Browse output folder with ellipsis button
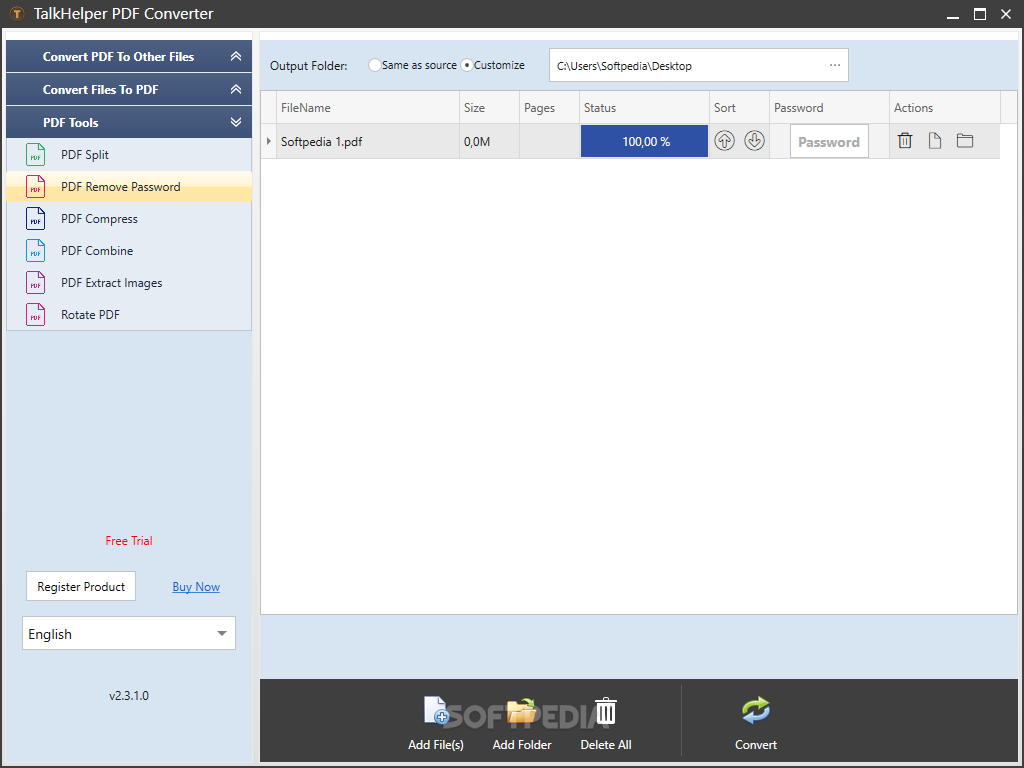Screen dimensions: 1024x768 [x=835, y=65]
